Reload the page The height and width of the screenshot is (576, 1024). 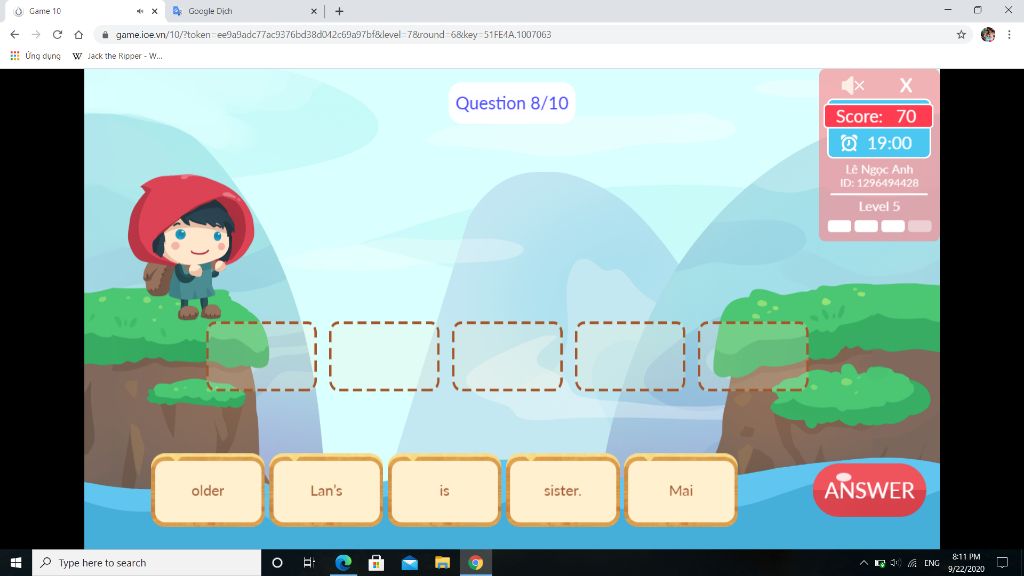coord(57,35)
